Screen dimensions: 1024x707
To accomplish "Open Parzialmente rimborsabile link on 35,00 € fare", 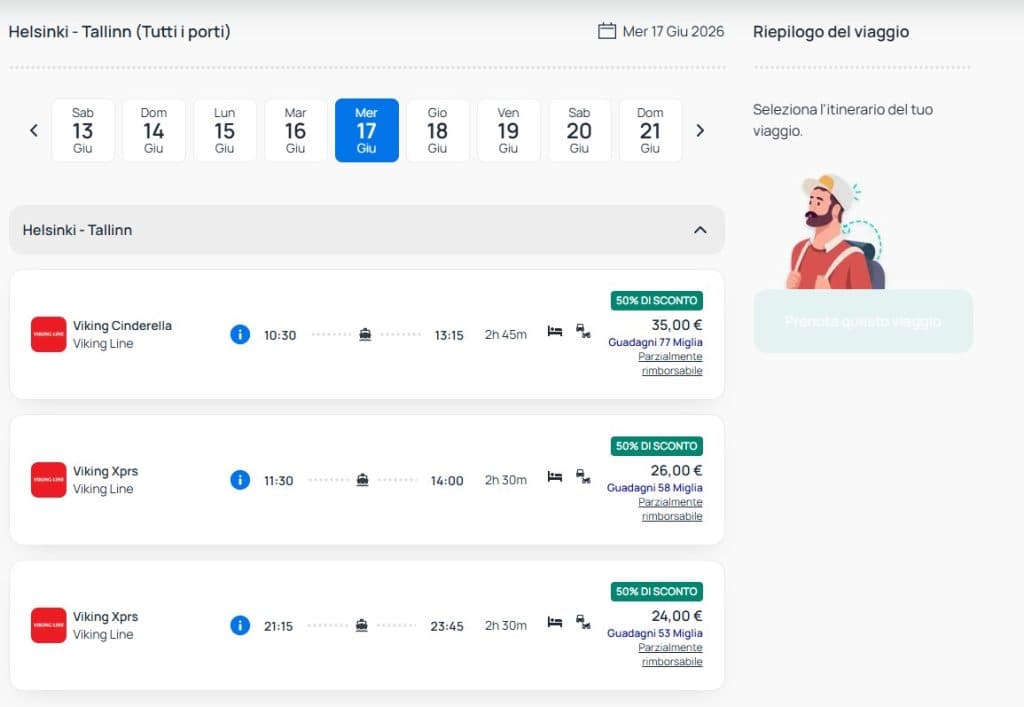I will pyautogui.click(x=671, y=364).
